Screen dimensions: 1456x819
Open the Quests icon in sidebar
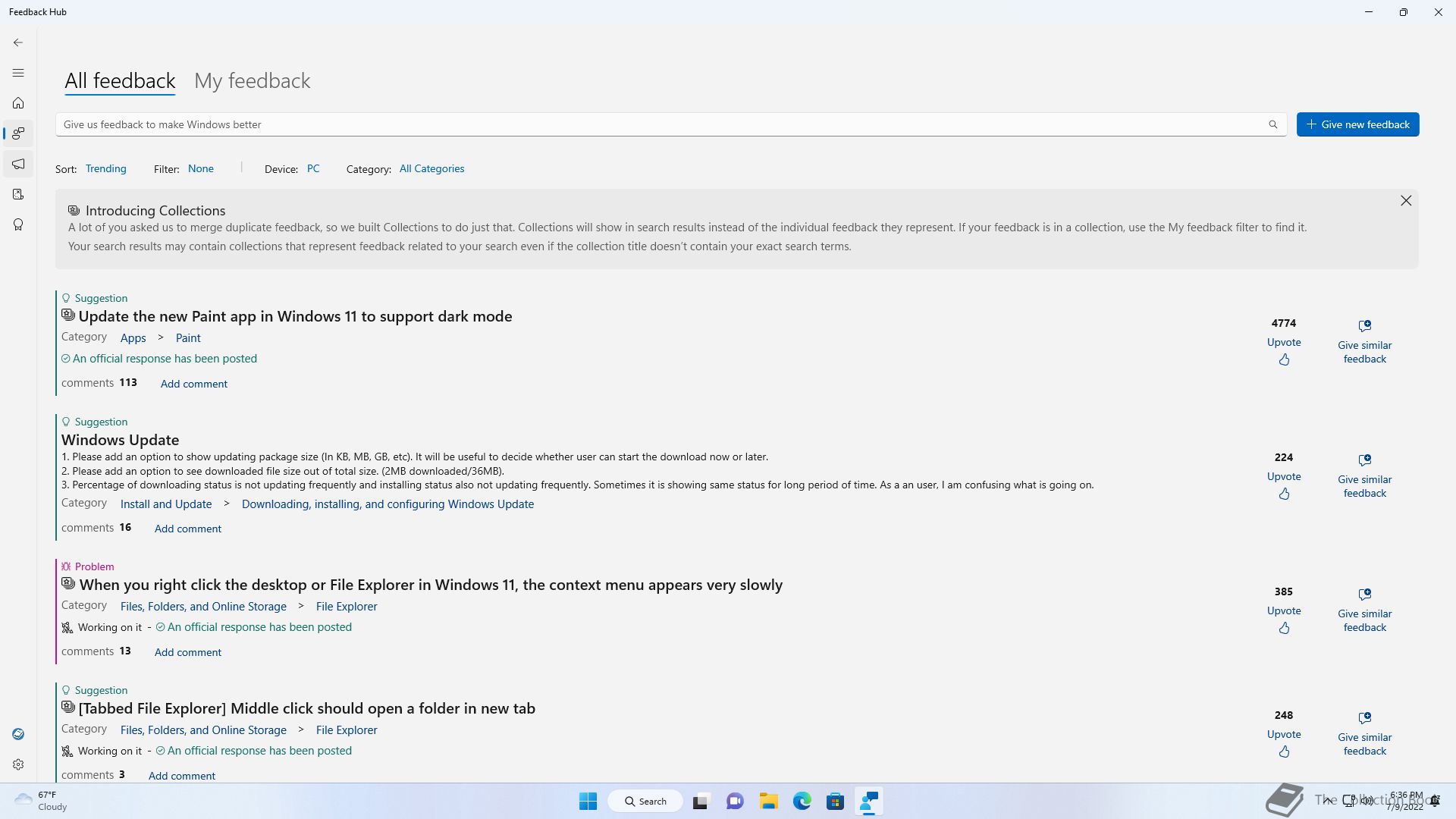(x=18, y=194)
